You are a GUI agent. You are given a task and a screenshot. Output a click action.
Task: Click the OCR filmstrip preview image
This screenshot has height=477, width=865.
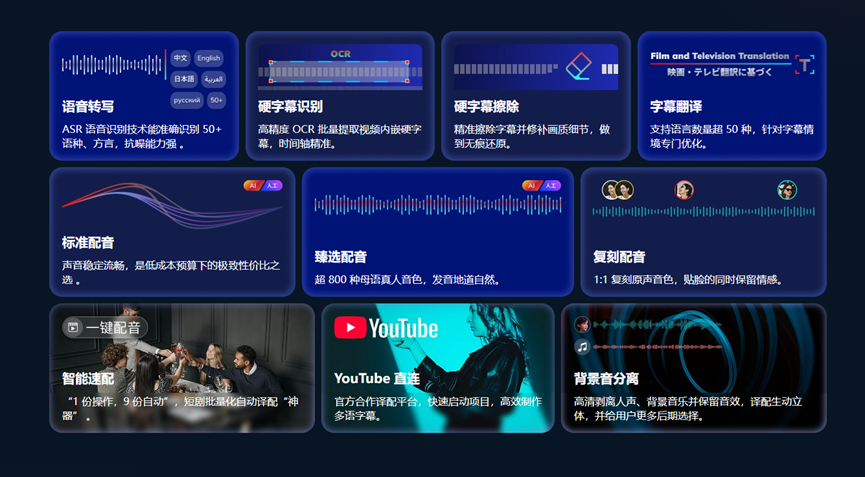[340, 68]
